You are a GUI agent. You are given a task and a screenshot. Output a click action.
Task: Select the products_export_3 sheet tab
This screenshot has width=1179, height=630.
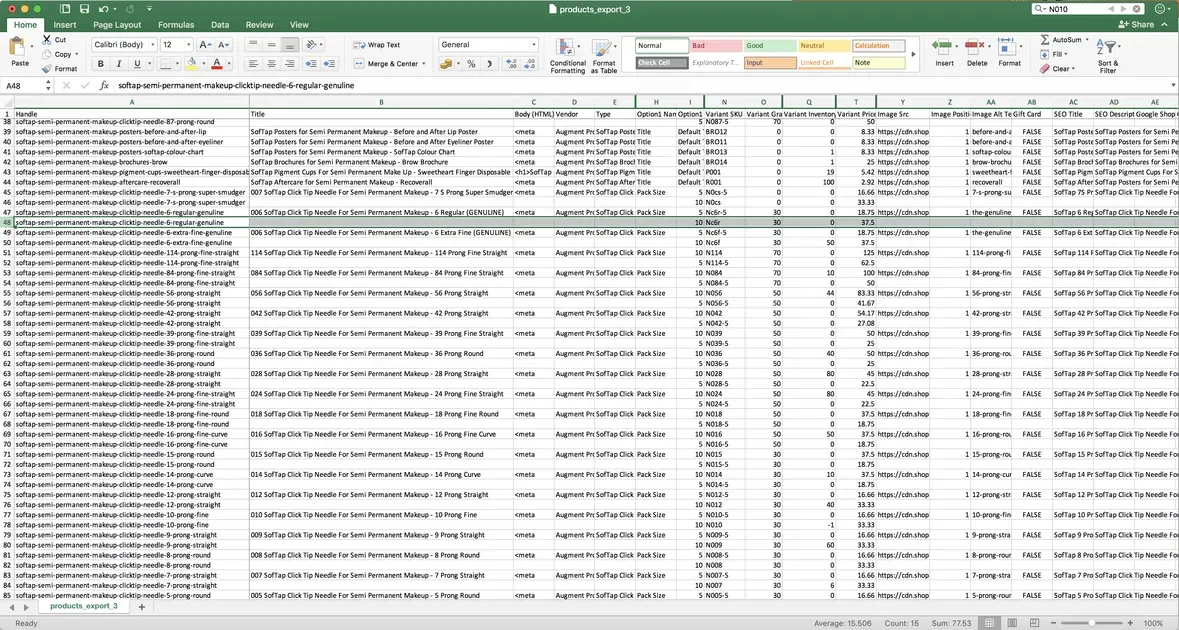point(85,605)
